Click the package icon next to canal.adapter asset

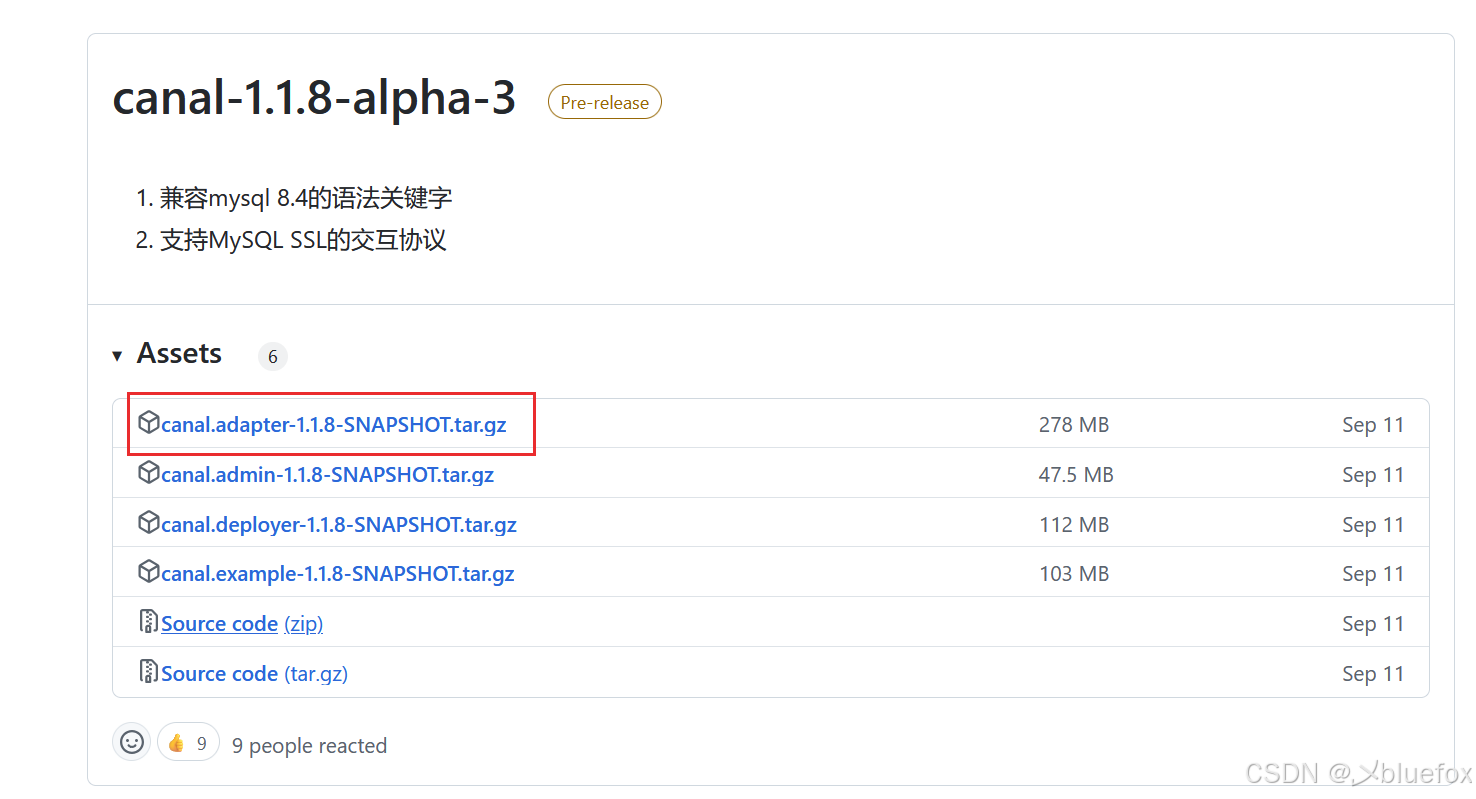148,423
